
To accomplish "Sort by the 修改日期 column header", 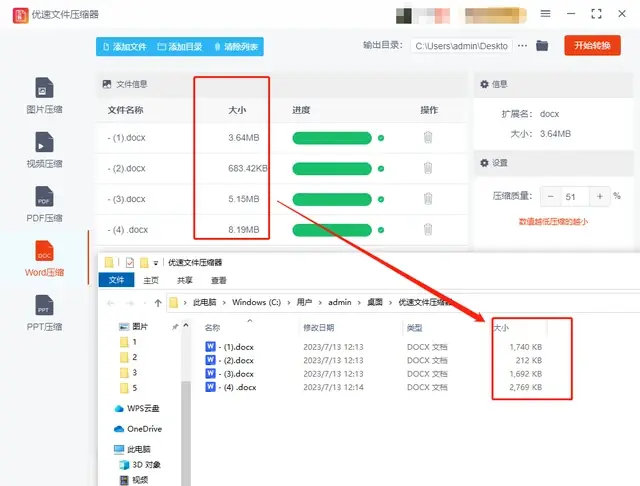I will [x=318, y=327].
